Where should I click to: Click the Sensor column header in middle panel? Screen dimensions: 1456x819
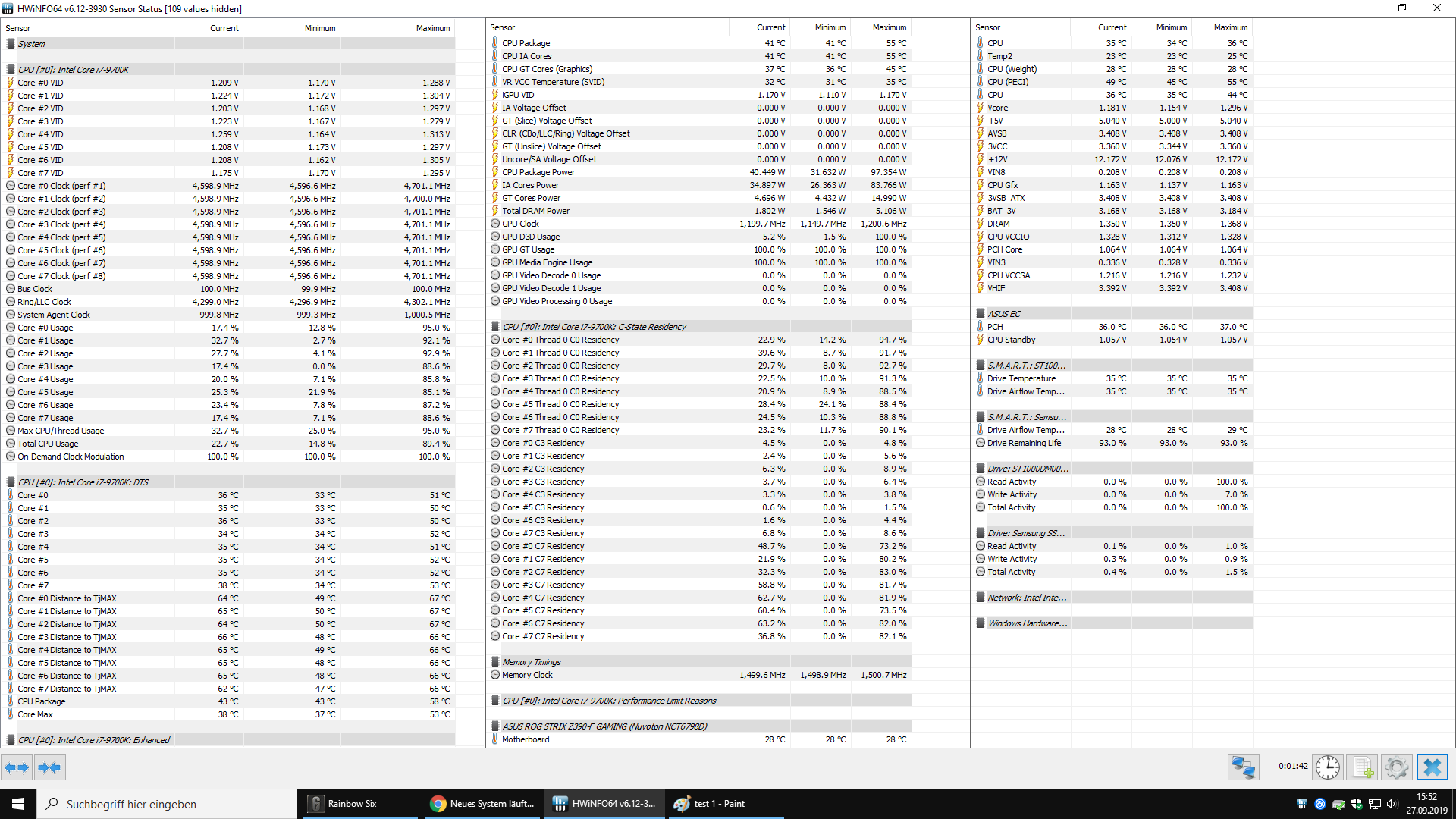click(x=503, y=27)
